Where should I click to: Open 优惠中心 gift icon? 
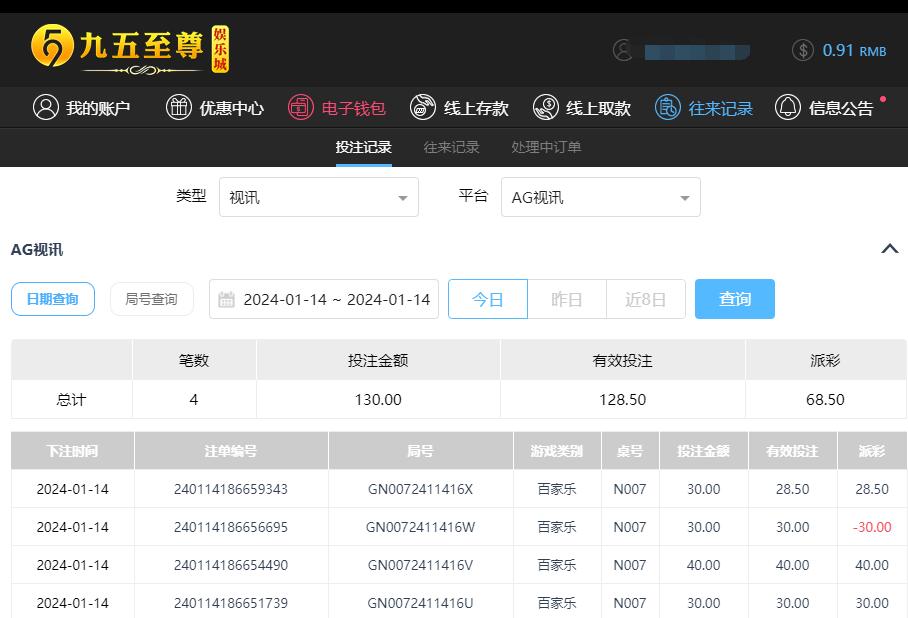click(x=178, y=107)
